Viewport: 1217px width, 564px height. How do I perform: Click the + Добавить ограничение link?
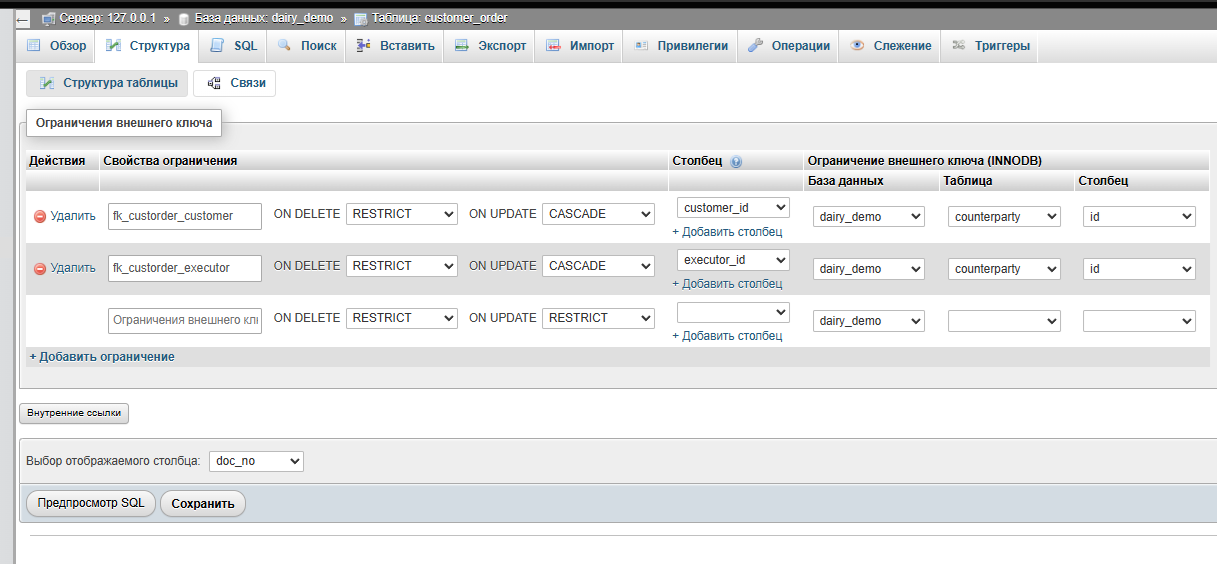click(x=102, y=357)
